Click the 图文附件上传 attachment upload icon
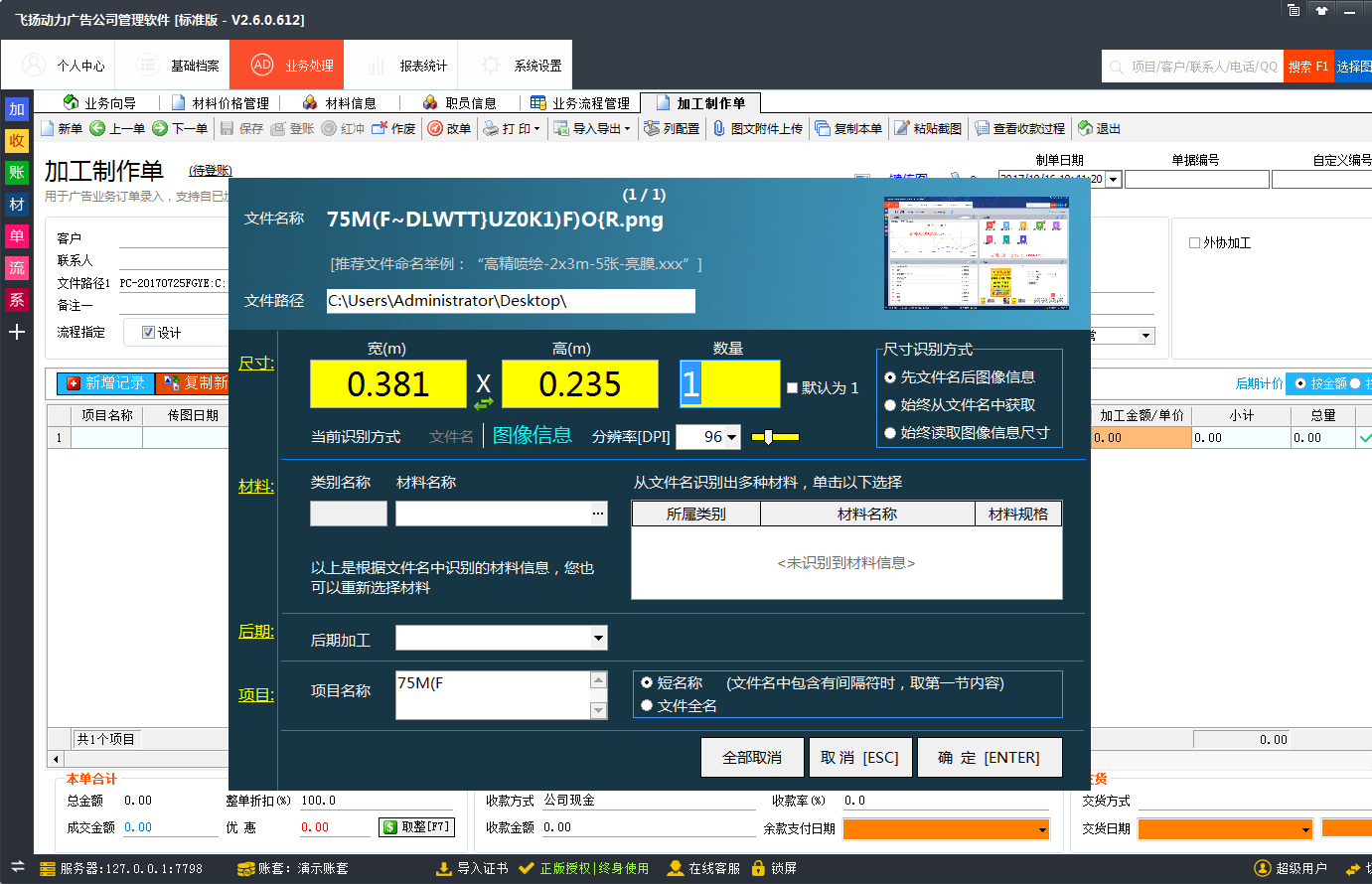Screen dimensions: 1372x884 (719, 129)
